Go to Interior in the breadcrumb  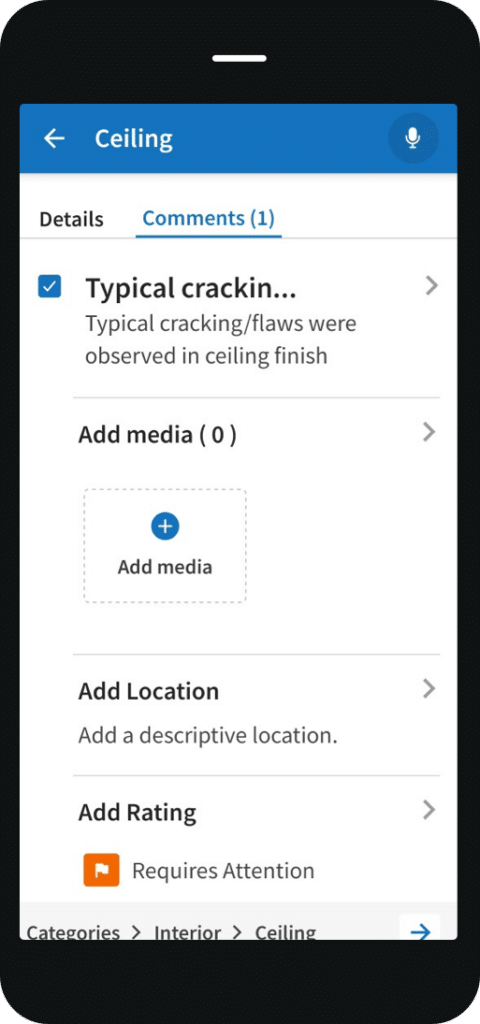tap(187, 932)
